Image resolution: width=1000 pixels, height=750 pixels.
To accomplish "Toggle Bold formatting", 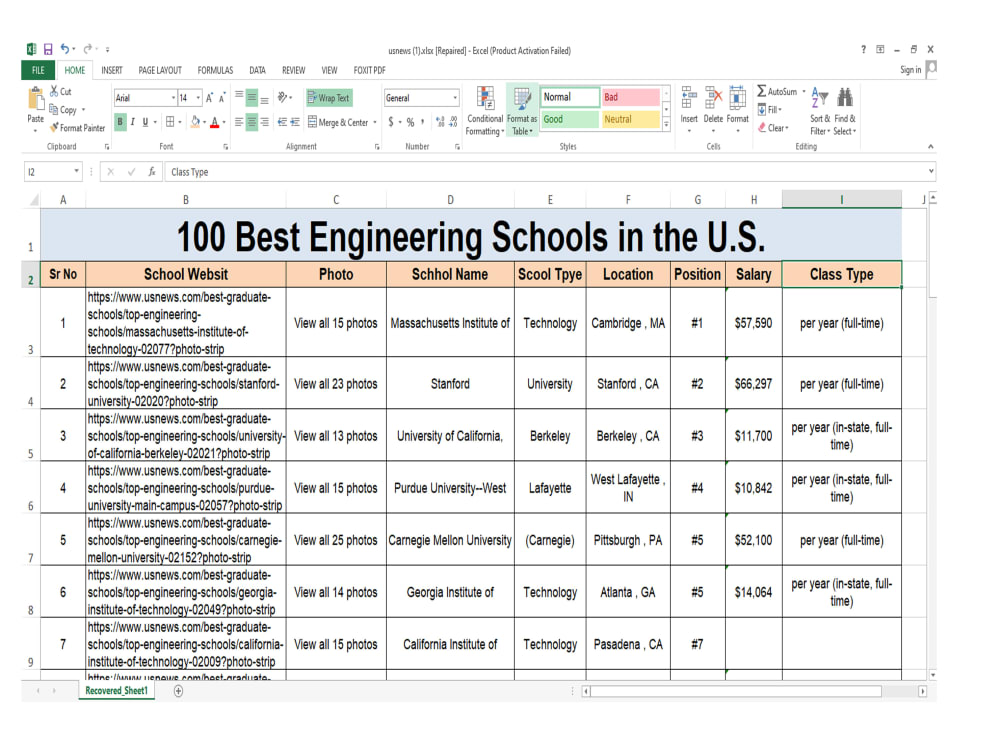I will pyautogui.click(x=120, y=121).
